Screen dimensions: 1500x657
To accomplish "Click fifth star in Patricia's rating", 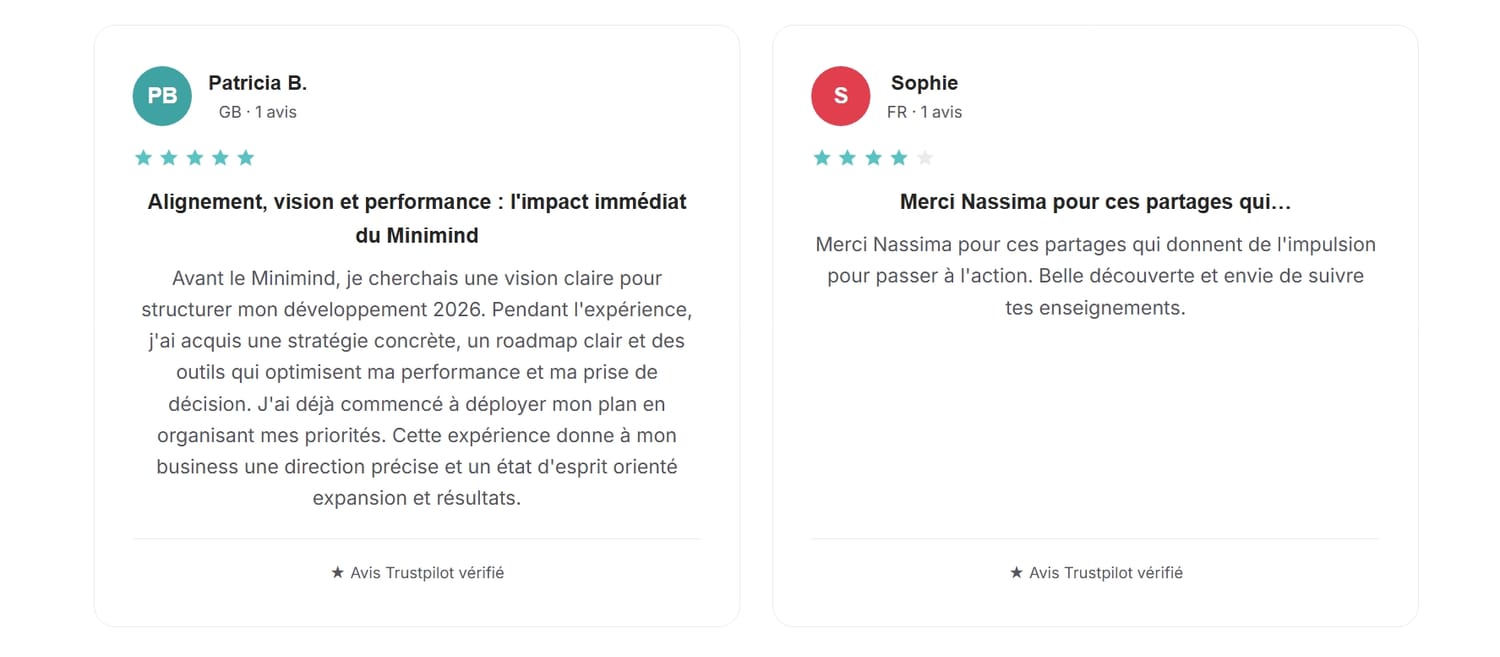I will 246,157.
